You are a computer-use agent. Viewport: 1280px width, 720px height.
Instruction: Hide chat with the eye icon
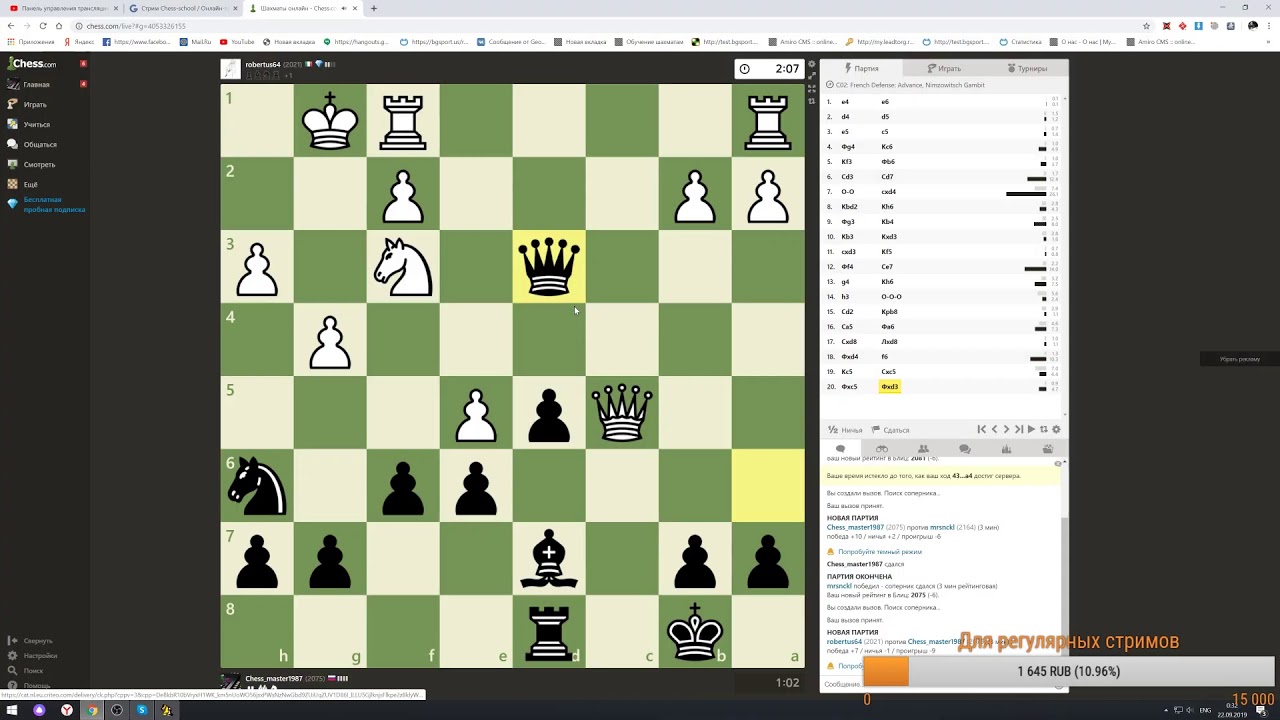1058,463
